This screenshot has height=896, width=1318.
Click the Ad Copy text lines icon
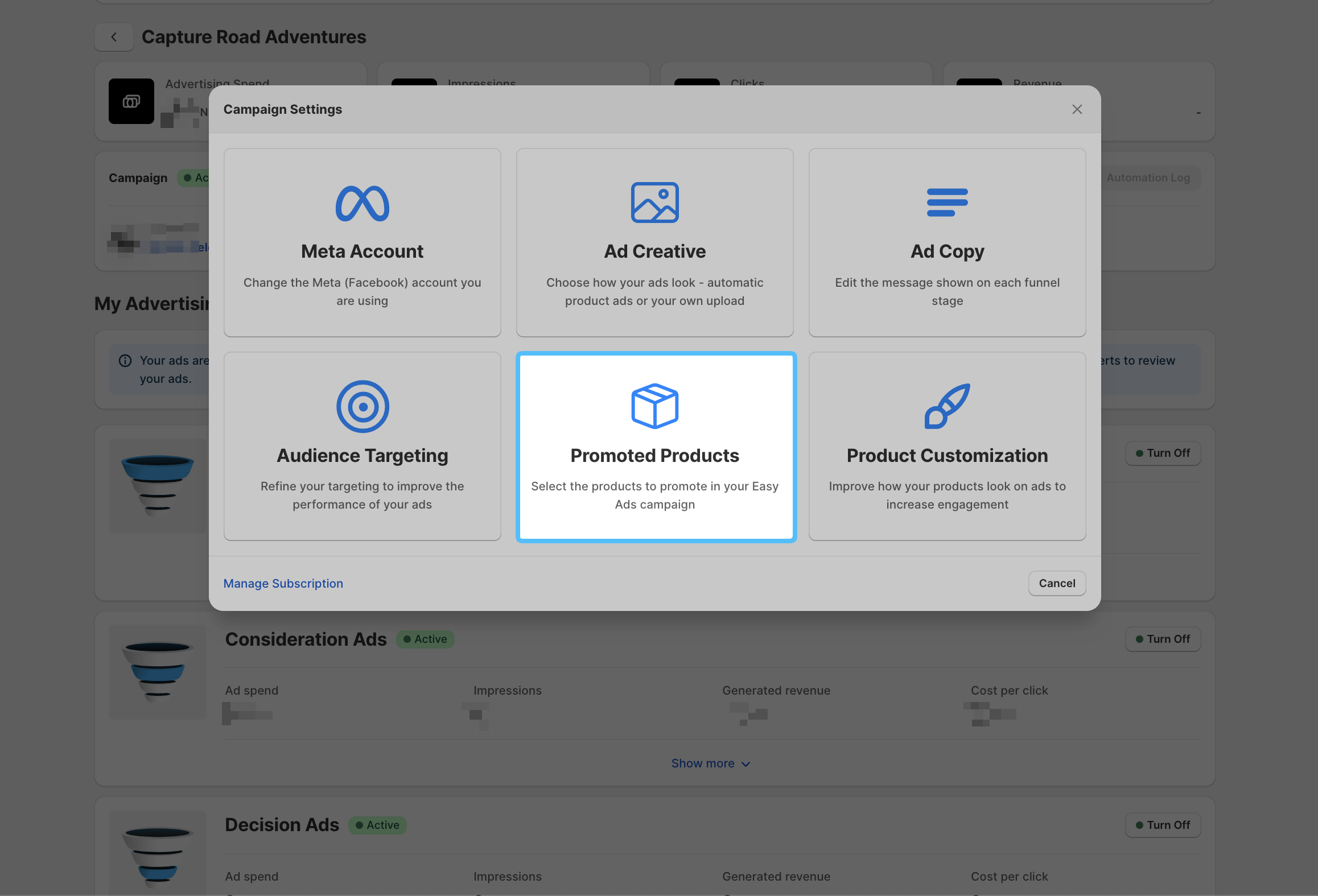(947, 203)
